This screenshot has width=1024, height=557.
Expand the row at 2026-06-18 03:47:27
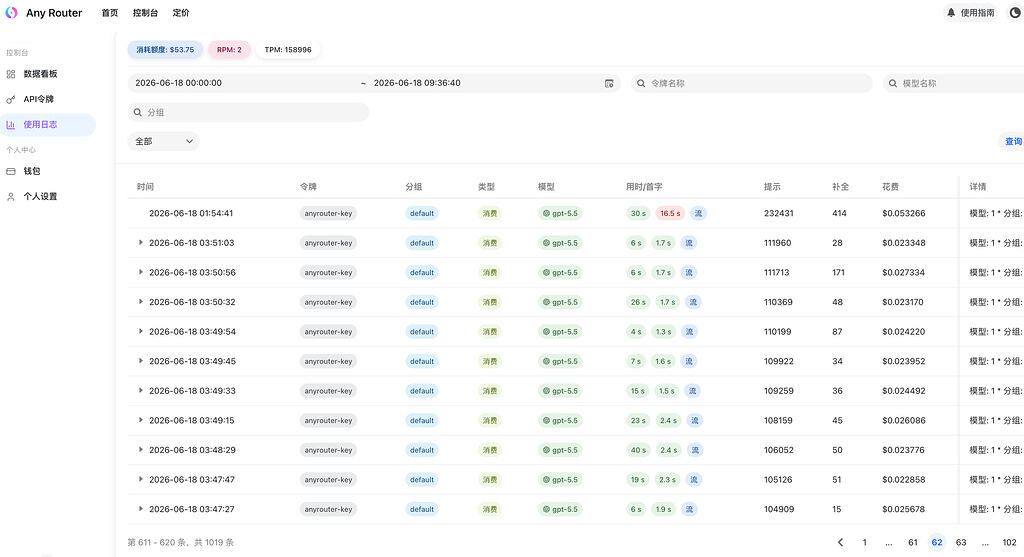coord(140,509)
